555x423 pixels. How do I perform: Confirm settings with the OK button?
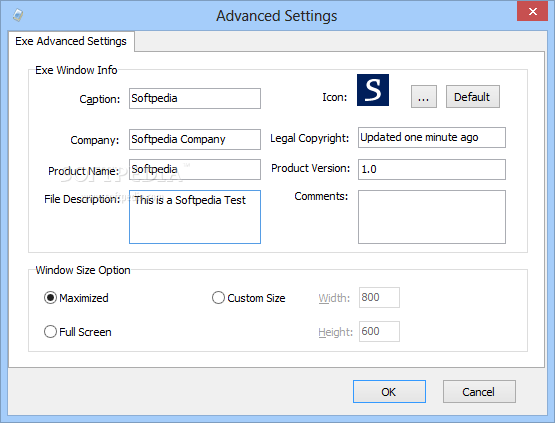(x=389, y=391)
